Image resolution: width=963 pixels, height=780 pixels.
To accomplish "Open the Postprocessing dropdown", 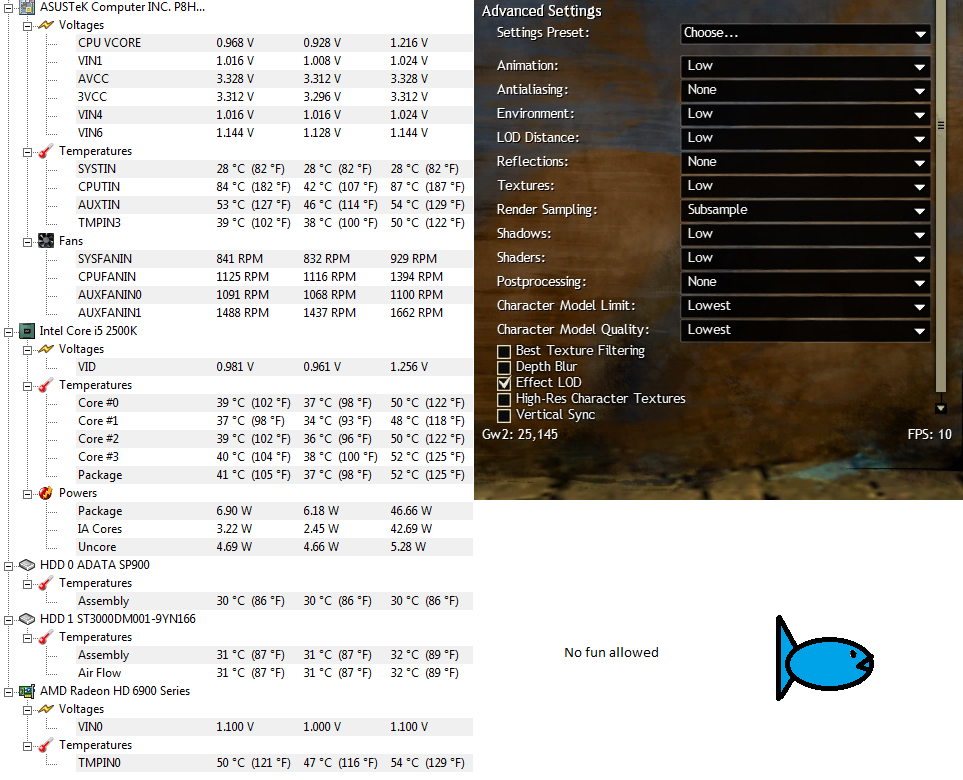I will [x=805, y=281].
